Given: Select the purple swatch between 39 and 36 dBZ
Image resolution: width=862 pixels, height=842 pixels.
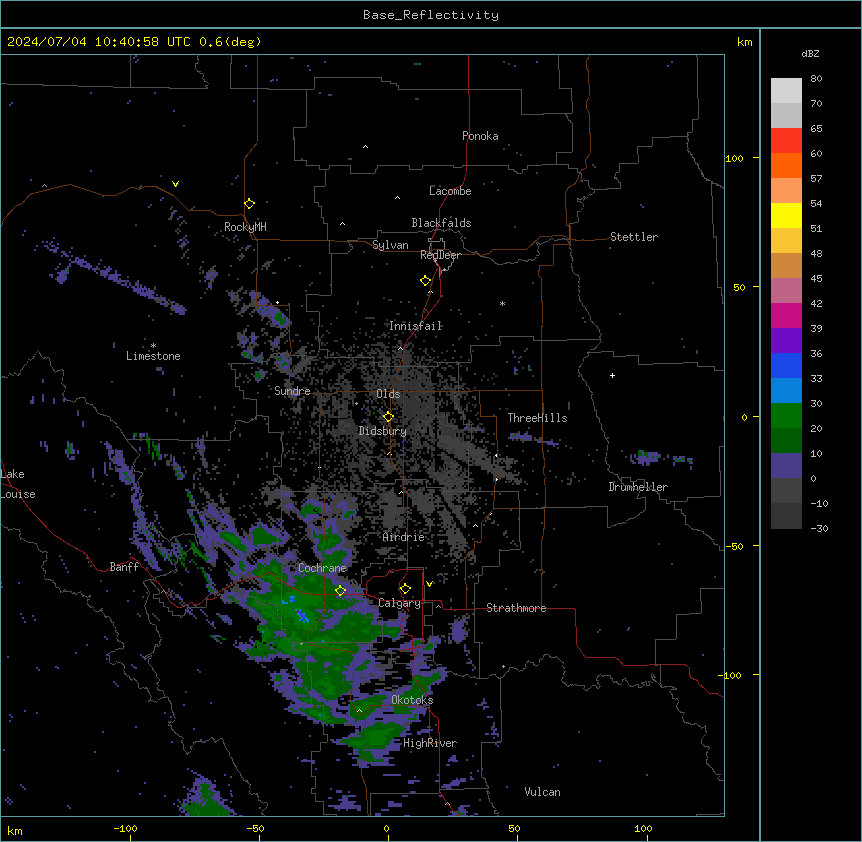Looking at the screenshot, I should (x=786, y=341).
